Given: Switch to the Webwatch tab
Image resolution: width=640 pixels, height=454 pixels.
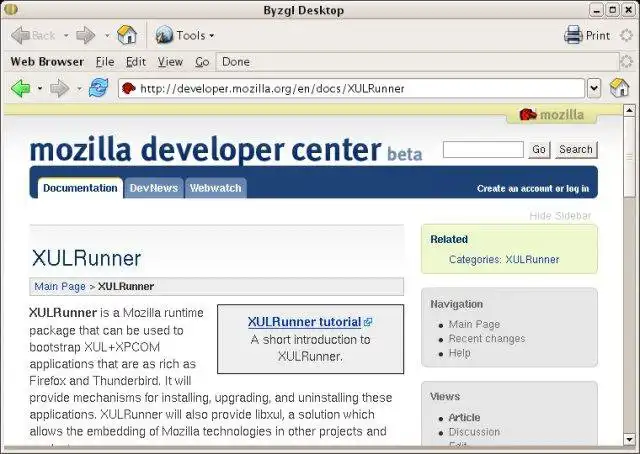Looking at the screenshot, I should click(216, 188).
